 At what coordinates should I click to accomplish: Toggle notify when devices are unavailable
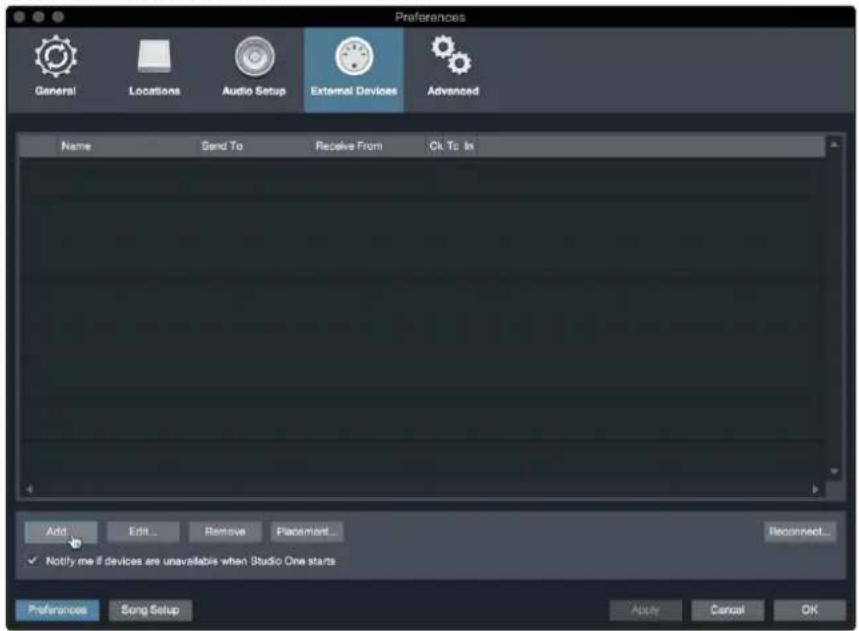click(32, 560)
